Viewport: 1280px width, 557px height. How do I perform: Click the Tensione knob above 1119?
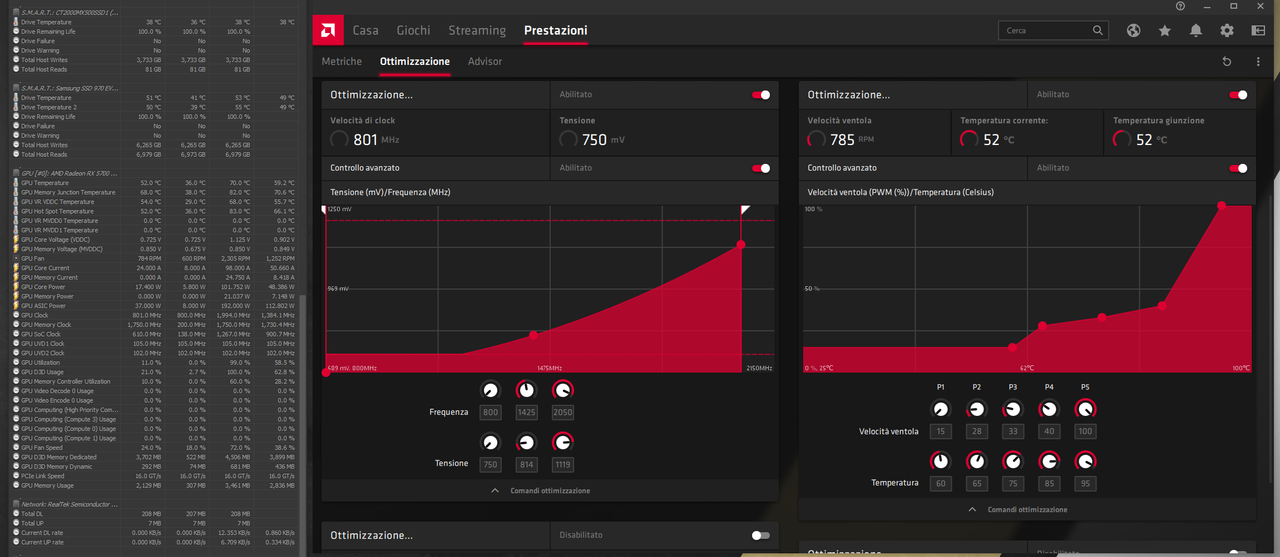[x=563, y=443]
